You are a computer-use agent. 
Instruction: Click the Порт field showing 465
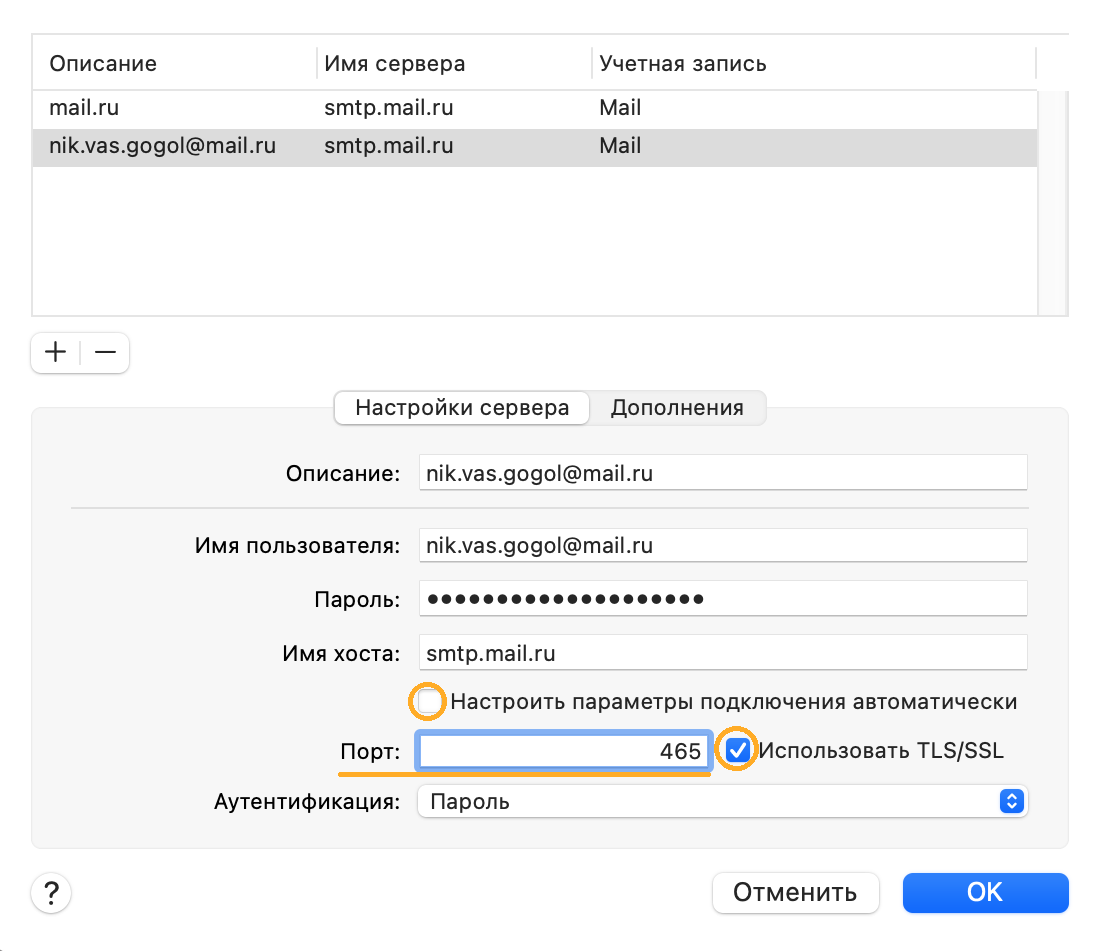pos(564,750)
